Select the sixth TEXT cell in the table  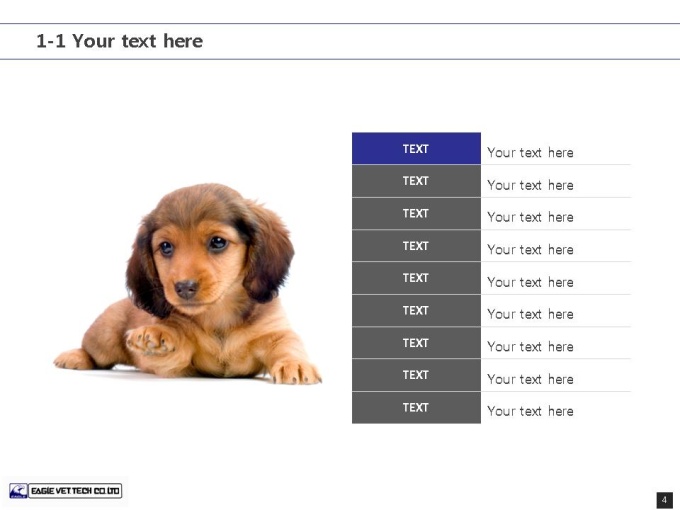pos(416,311)
